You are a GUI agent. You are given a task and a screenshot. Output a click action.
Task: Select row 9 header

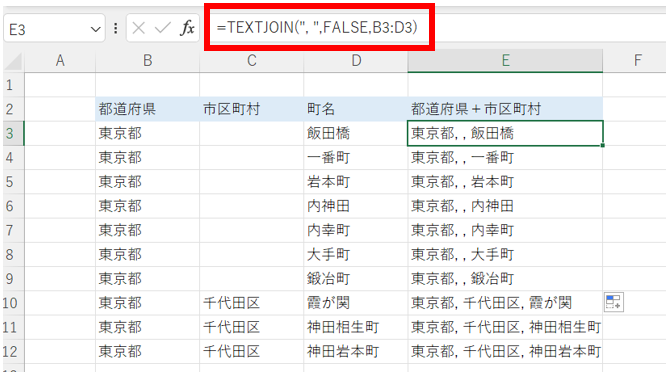13,278
